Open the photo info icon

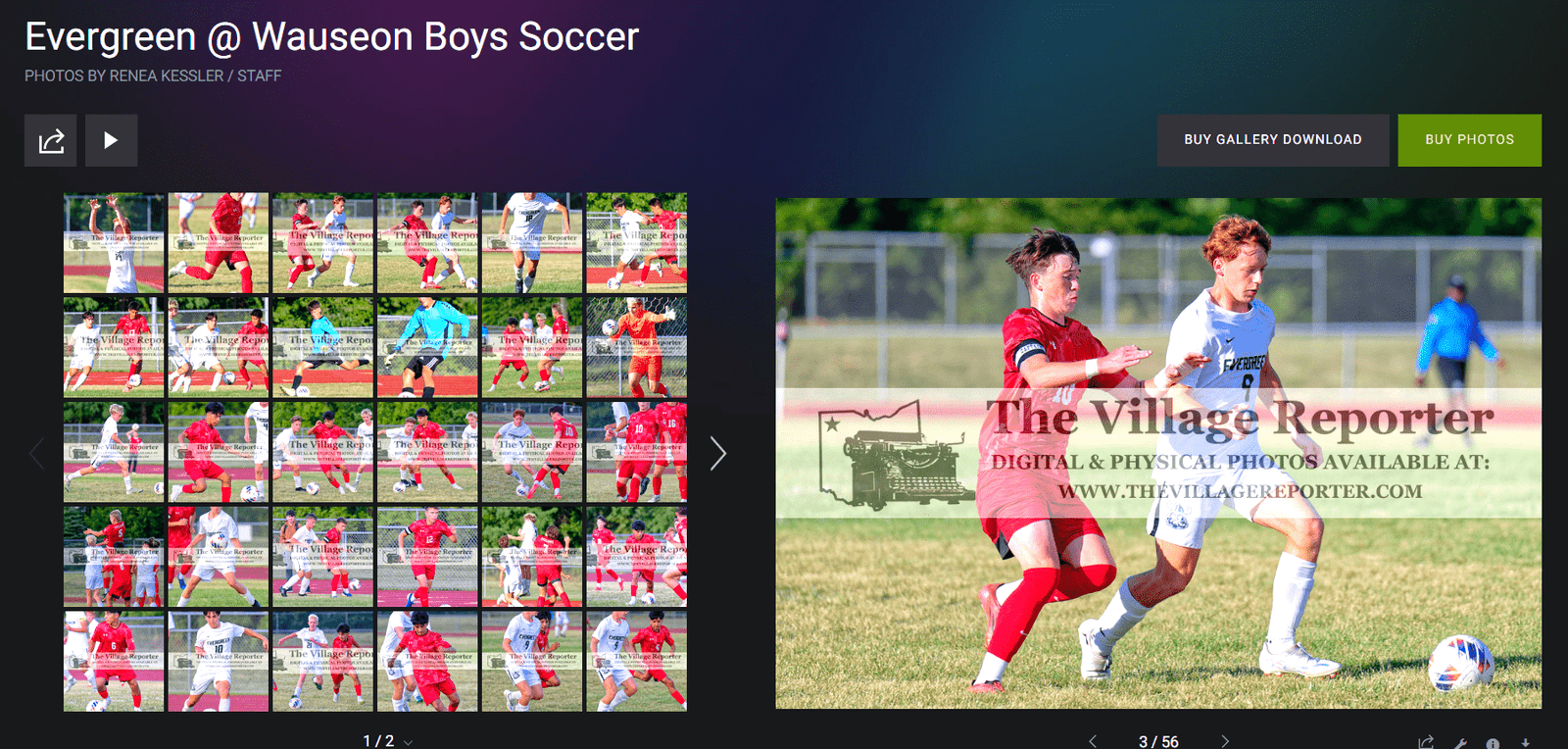click(1493, 743)
